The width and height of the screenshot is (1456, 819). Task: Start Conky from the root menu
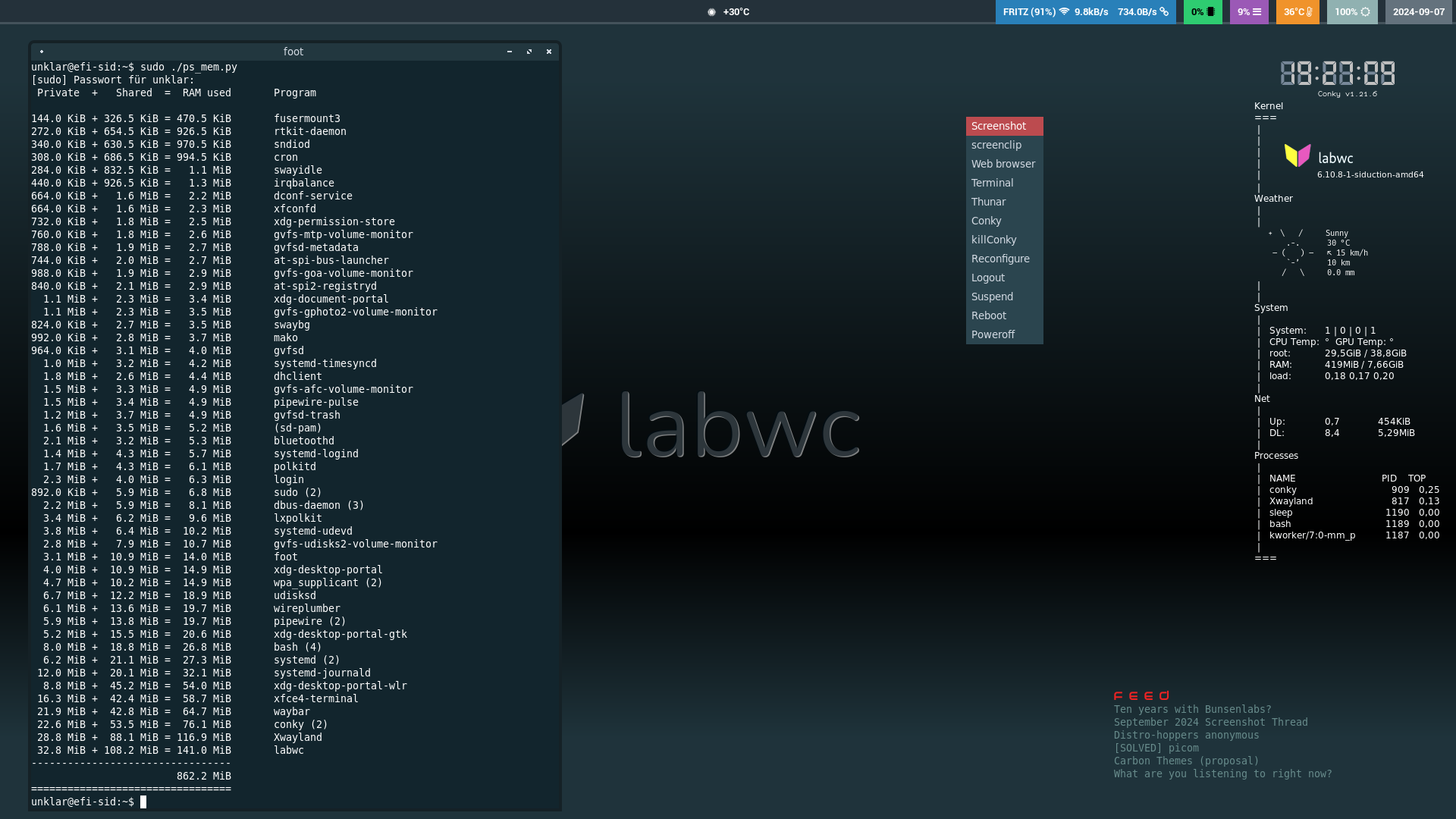pyautogui.click(x=1004, y=221)
